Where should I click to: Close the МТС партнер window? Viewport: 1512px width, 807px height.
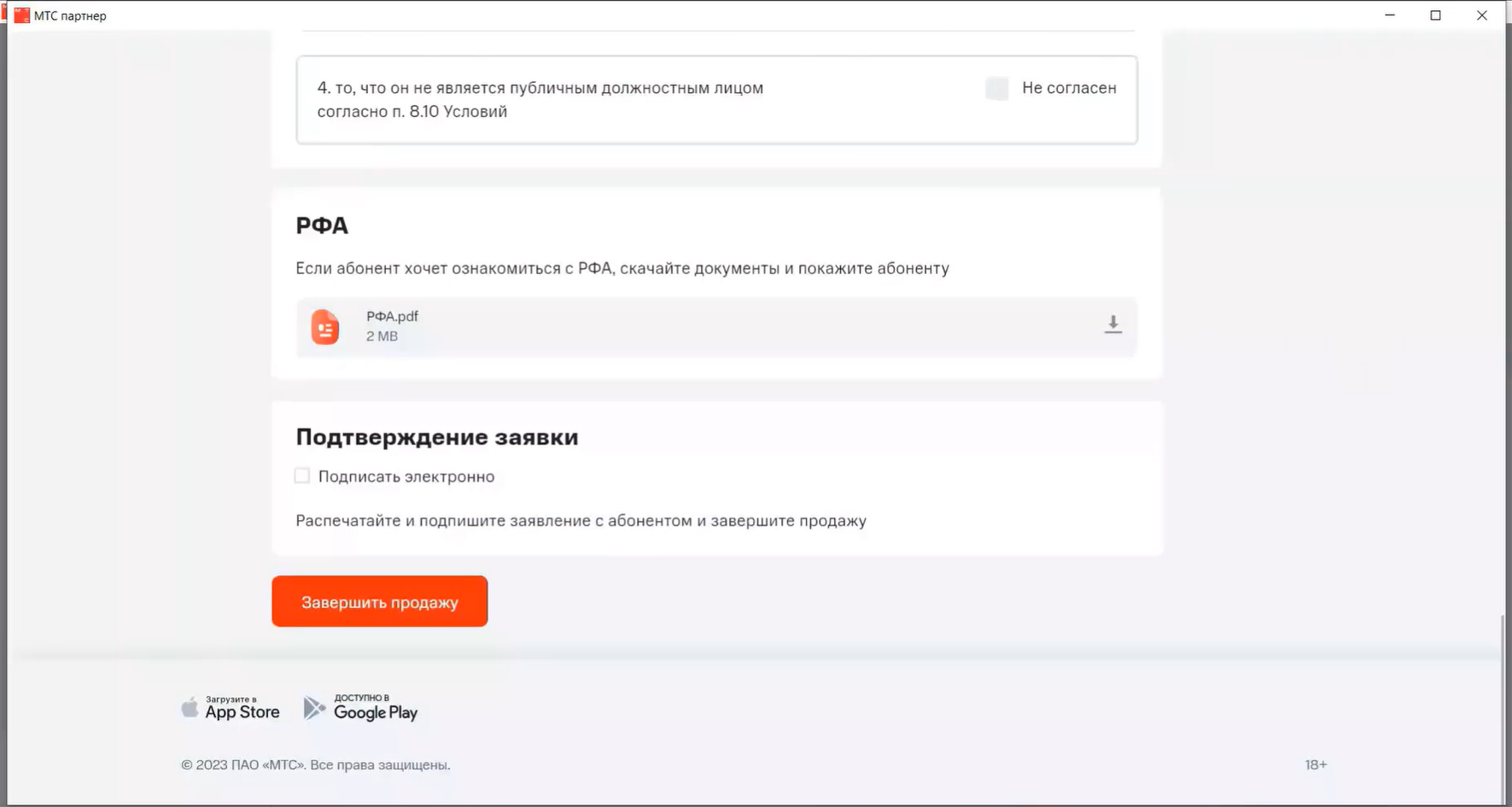tap(1482, 15)
